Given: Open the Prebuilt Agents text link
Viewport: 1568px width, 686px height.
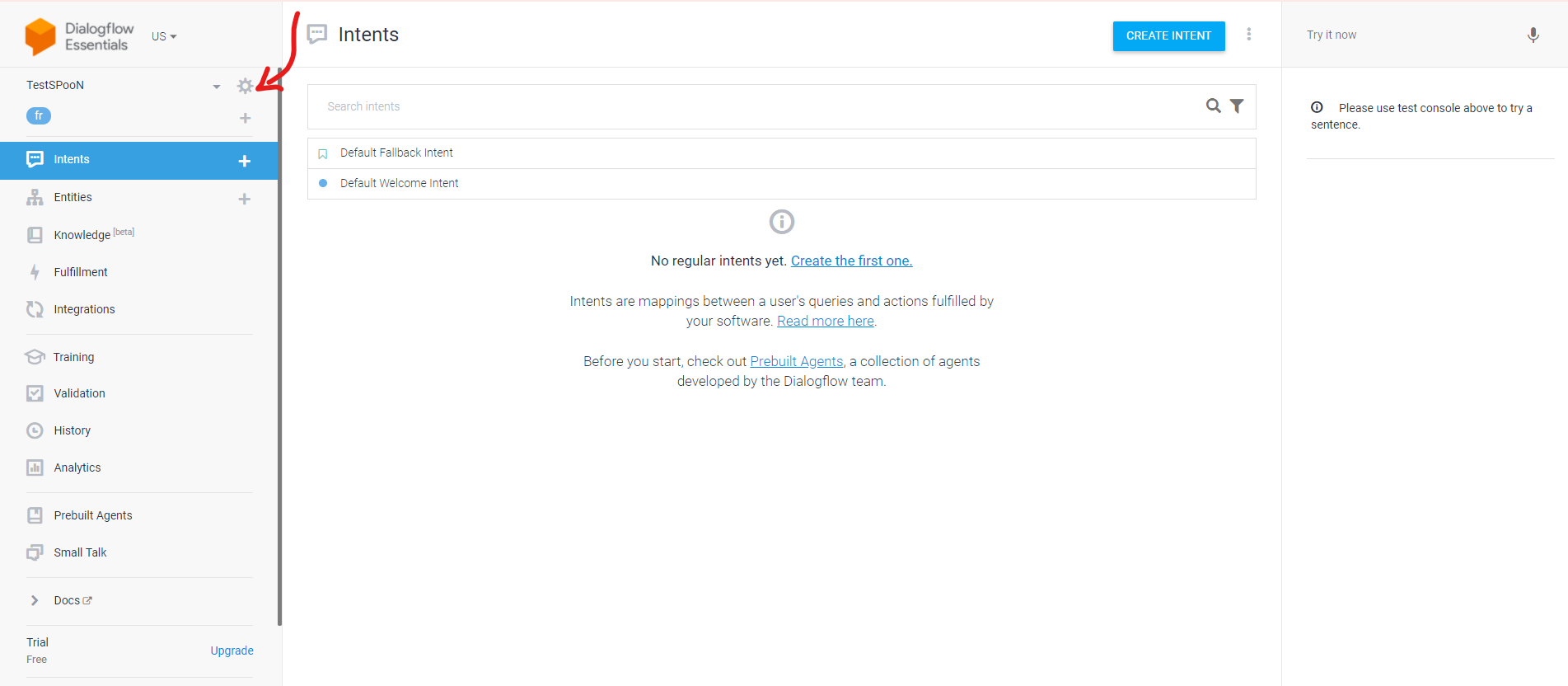Looking at the screenshot, I should pyautogui.click(x=796, y=361).
